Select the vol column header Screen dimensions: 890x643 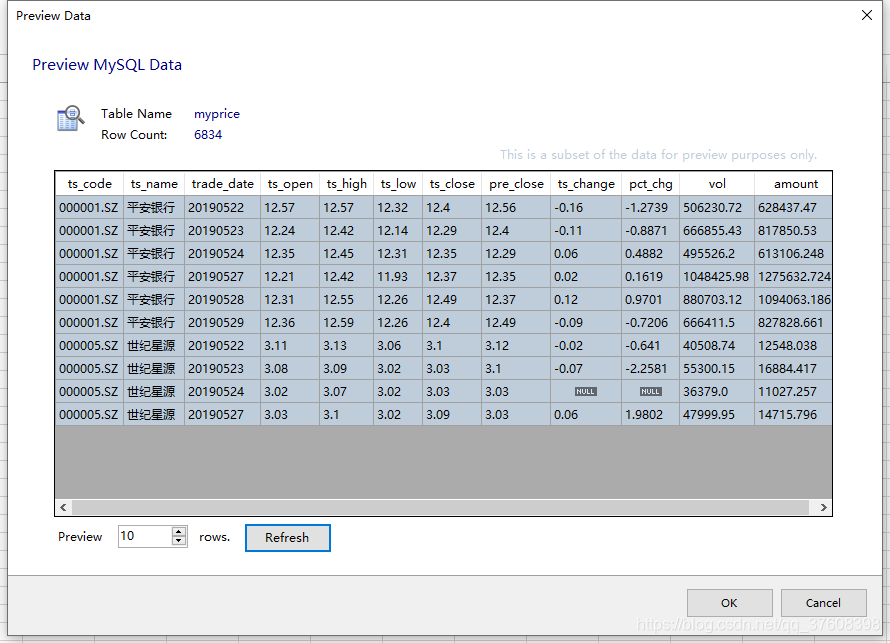pyautogui.click(x=717, y=184)
